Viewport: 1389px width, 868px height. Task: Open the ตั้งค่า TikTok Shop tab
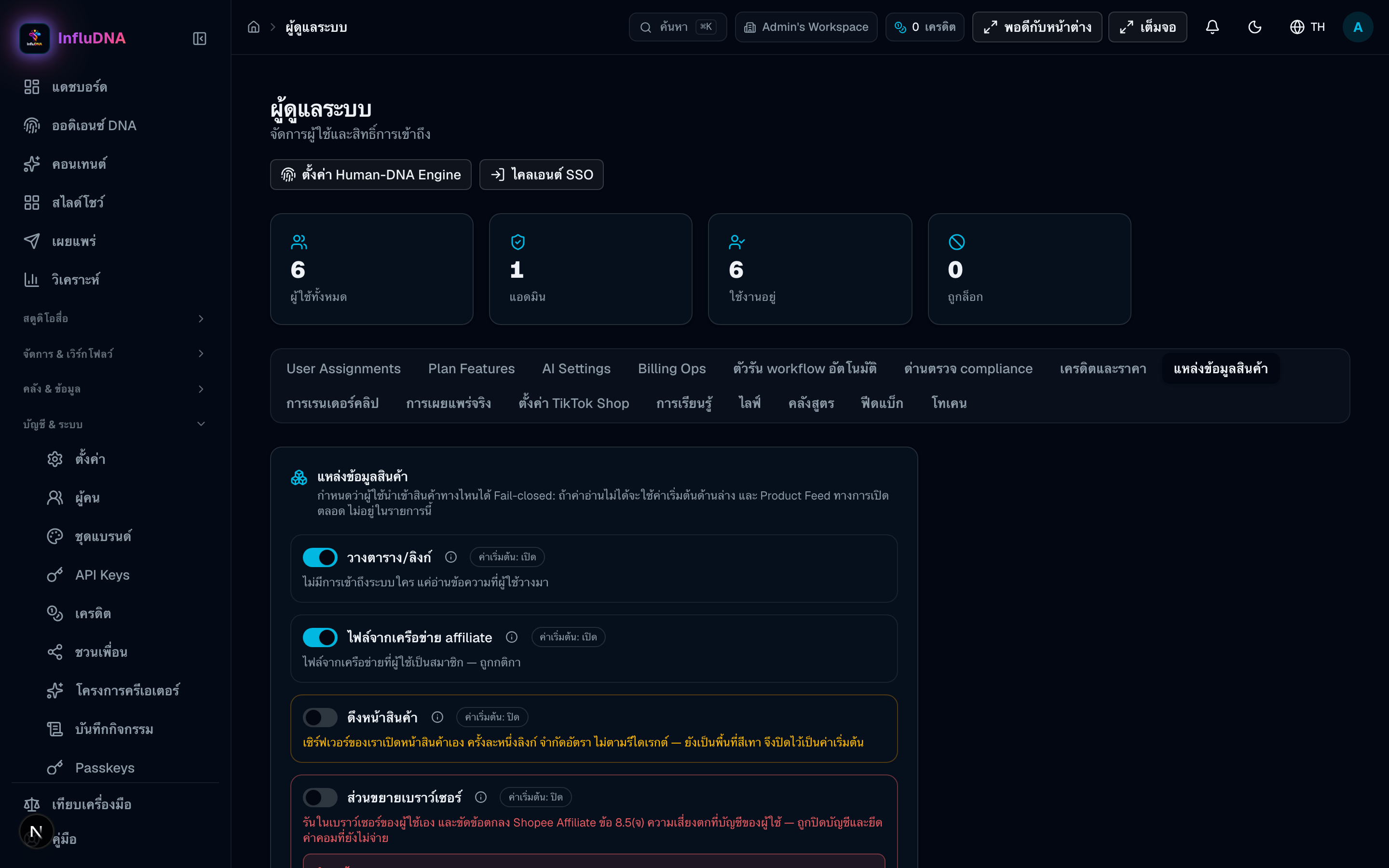coord(574,403)
